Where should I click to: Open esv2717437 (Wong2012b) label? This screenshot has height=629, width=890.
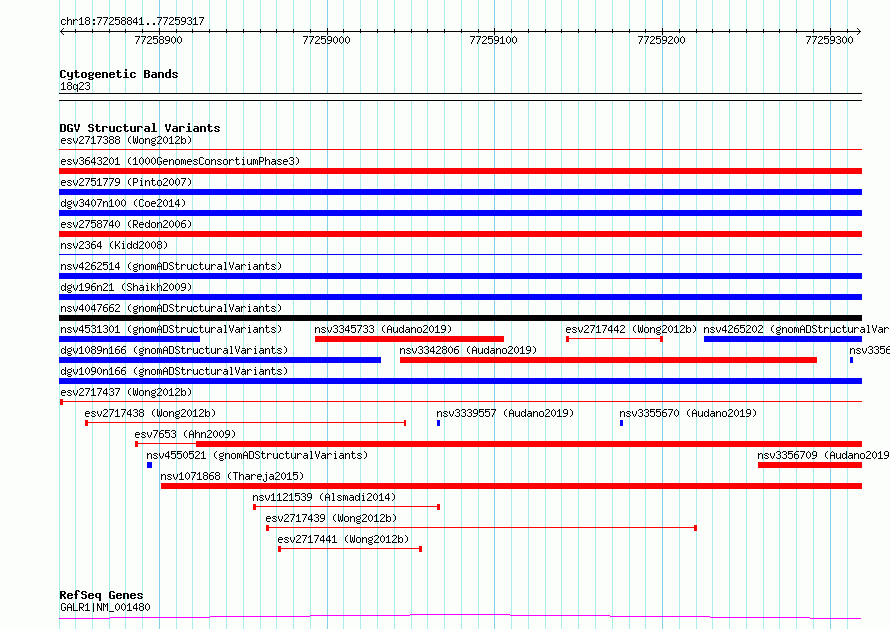pyautogui.click(x=126, y=392)
